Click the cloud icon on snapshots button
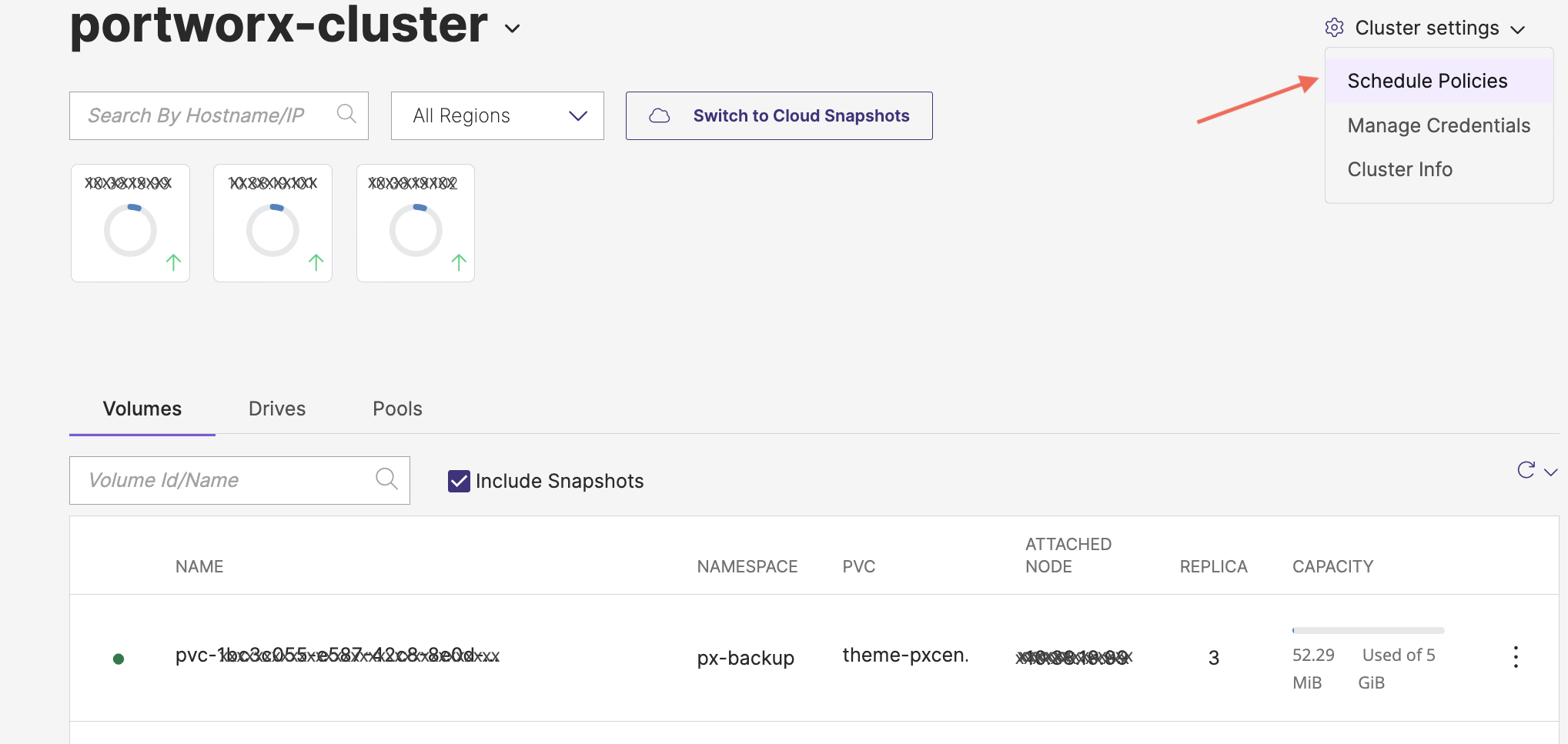Image resolution: width=1568 pixels, height=744 pixels. (x=660, y=116)
